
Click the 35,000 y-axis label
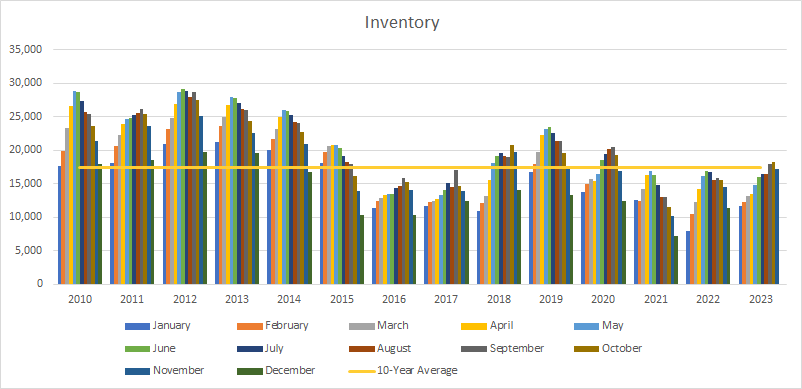pyautogui.click(x=28, y=50)
